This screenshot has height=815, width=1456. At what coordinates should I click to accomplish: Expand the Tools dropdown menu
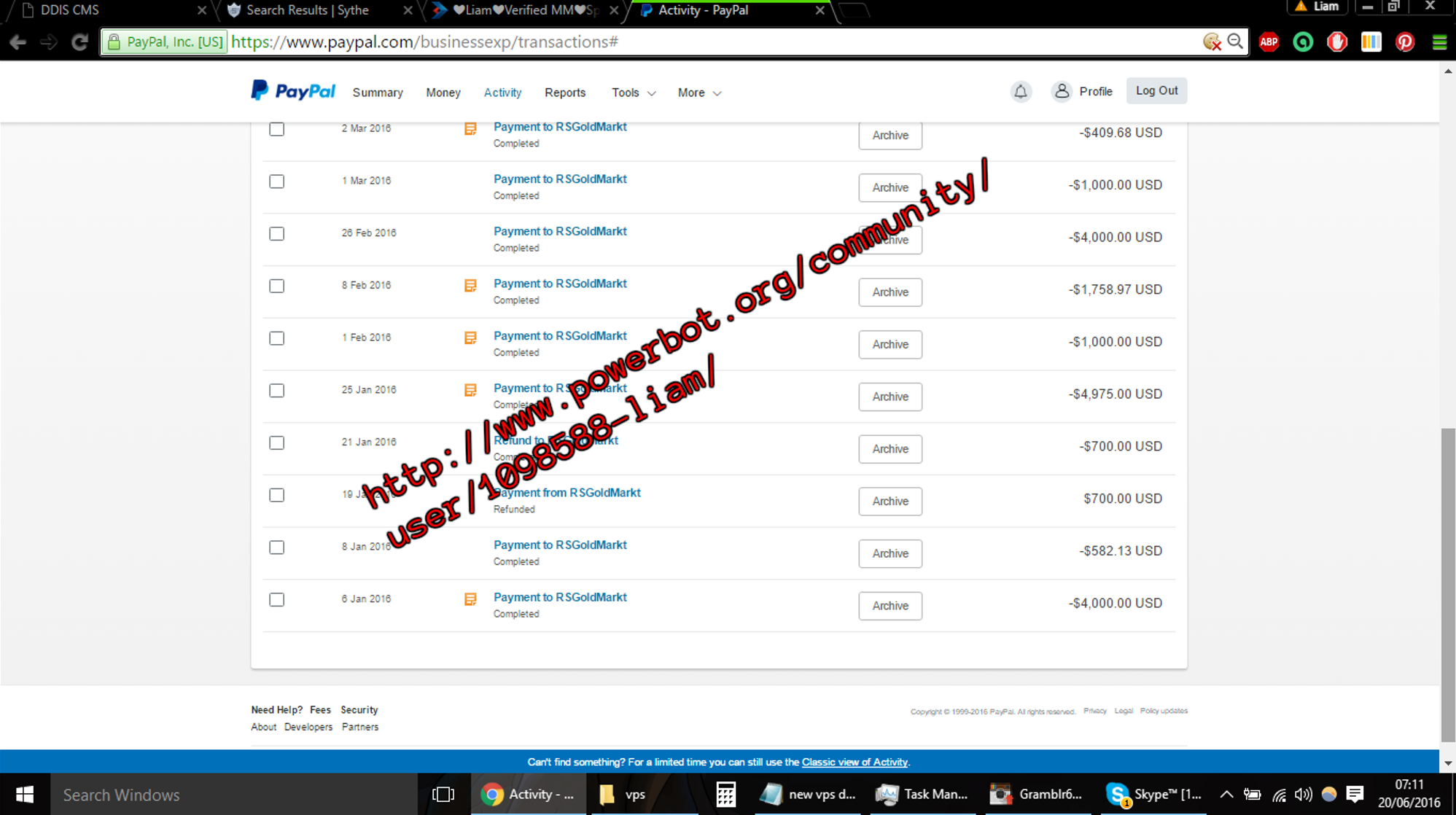pos(634,93)
